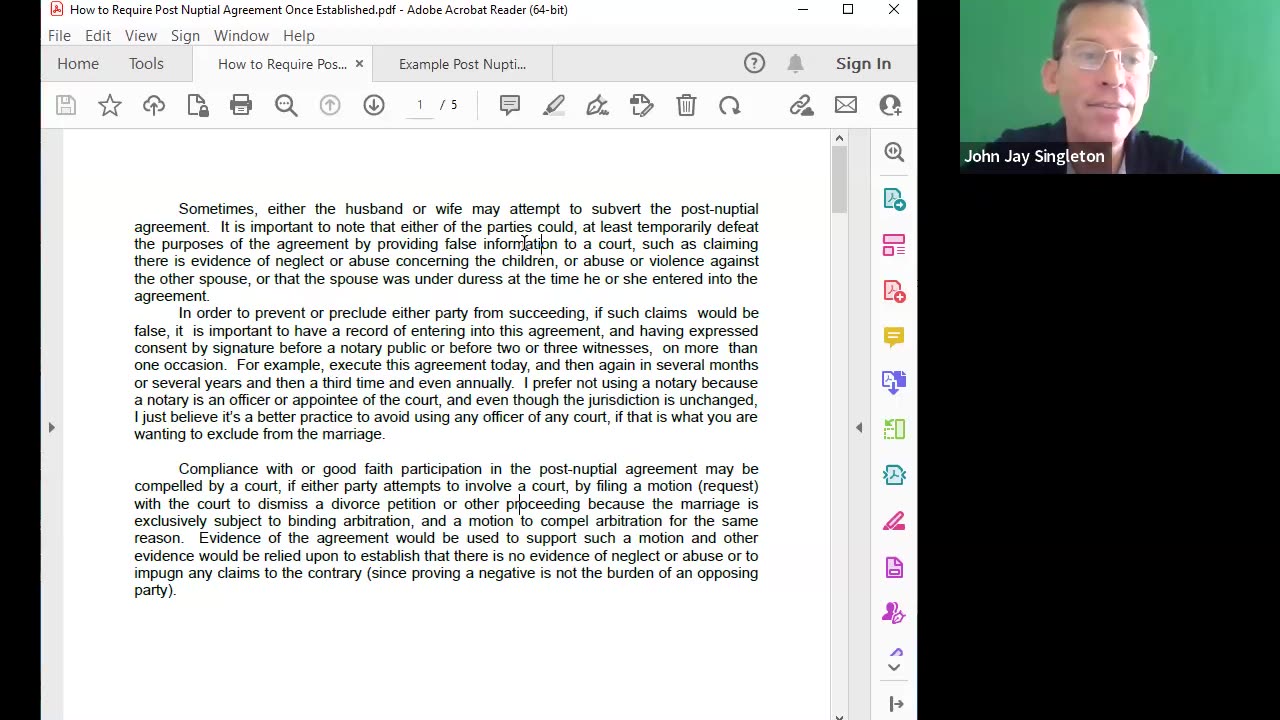
Task: Print the document
Action: (241, 105)
